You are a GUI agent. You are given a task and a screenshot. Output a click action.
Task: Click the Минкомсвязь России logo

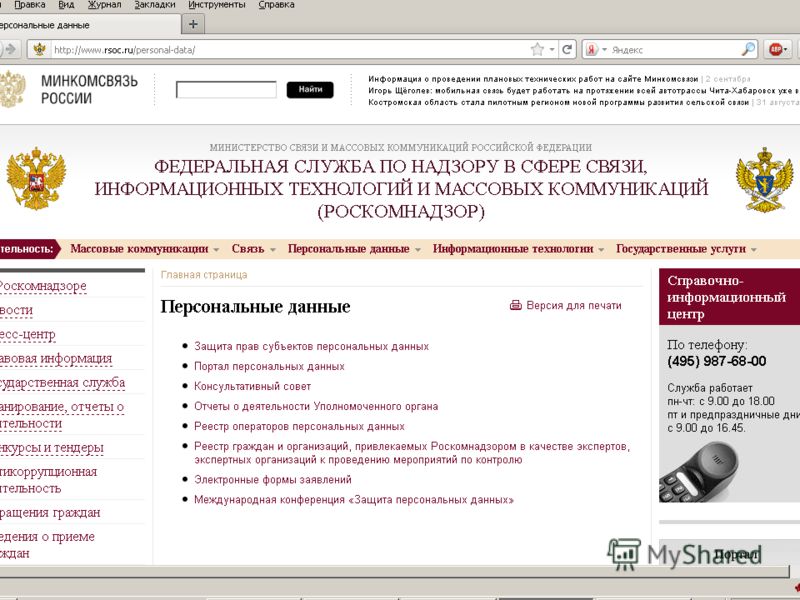point(69,89)
